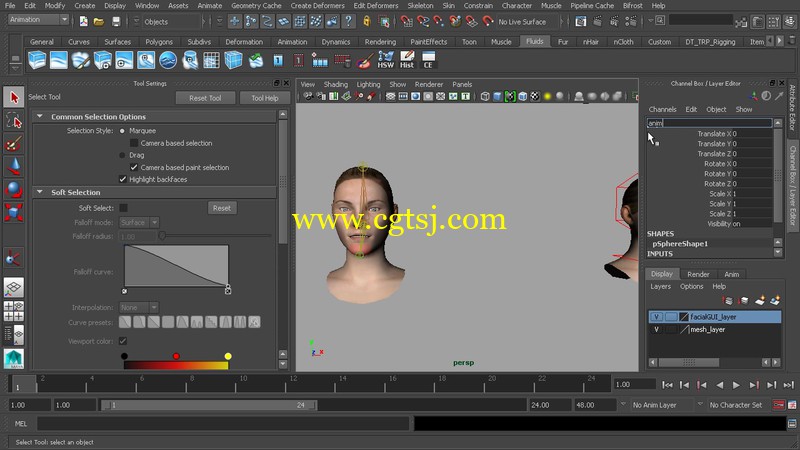Image resolution: width=800 pixels, height=450 pixels.
Task: Switch to the Polygons shelf tab
Action: pyautogui.click(x=159, y=42)
